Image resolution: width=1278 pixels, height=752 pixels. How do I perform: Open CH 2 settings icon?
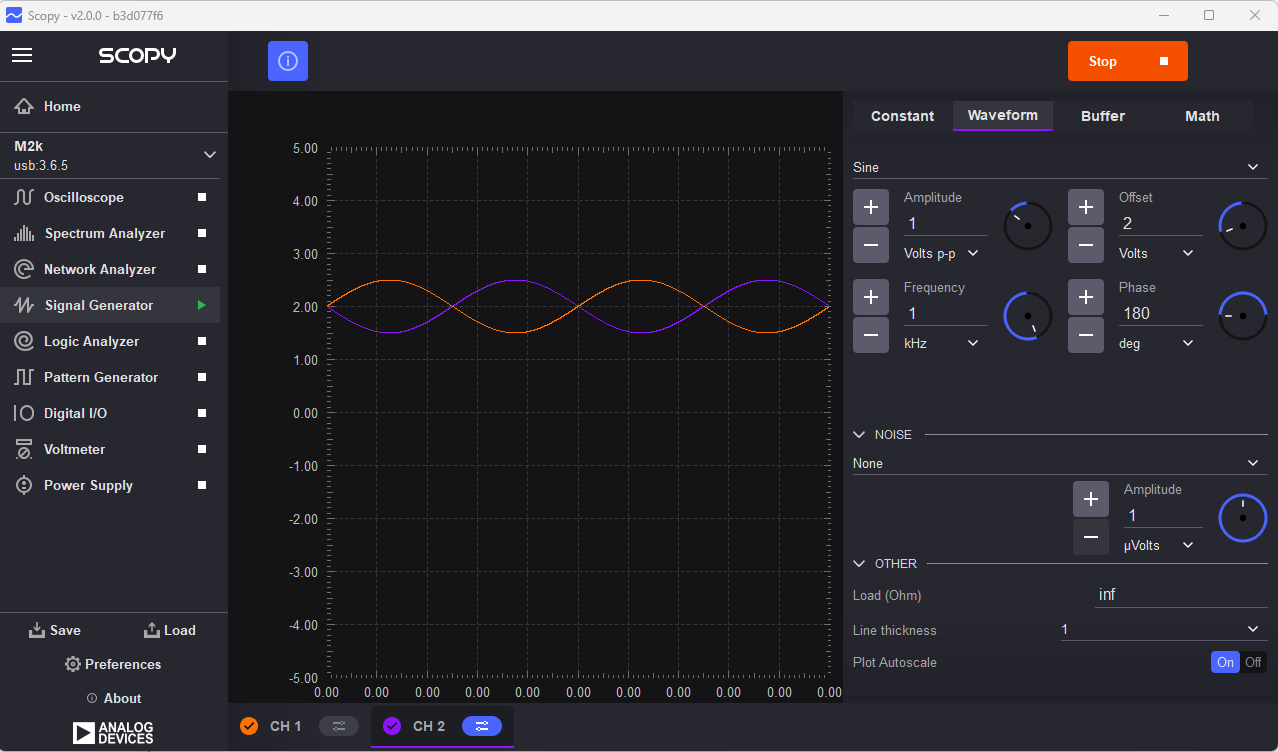click(x=482, y=726)
